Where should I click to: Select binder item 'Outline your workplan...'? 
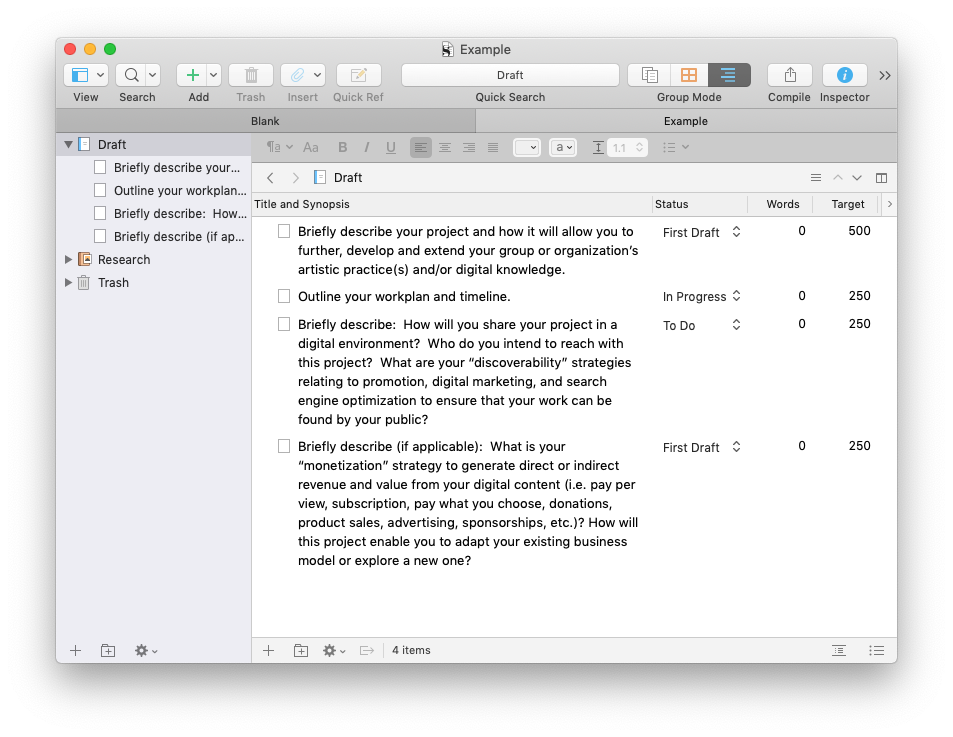[x=180, y=191]
